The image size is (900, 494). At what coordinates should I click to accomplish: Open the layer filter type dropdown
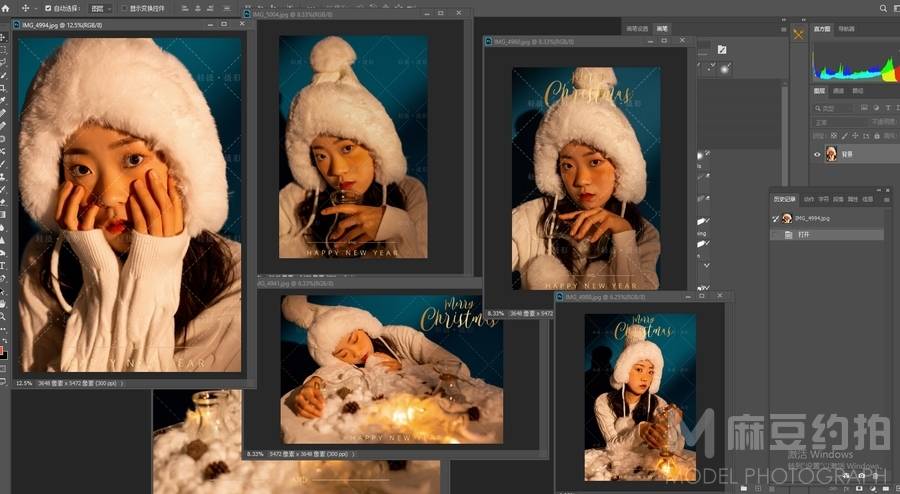[x=836, y=108]
